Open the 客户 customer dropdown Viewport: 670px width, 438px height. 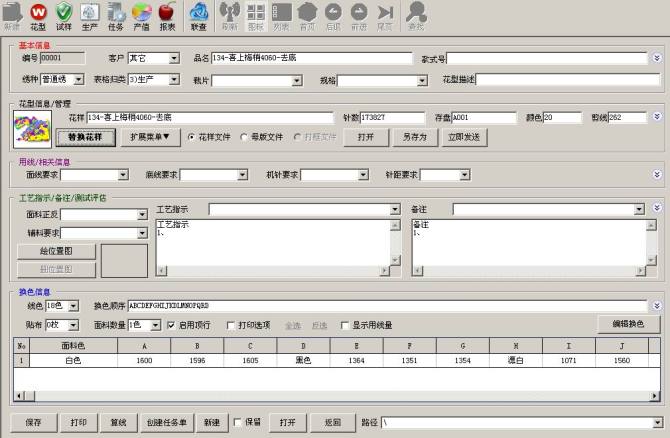coord(174,59)
